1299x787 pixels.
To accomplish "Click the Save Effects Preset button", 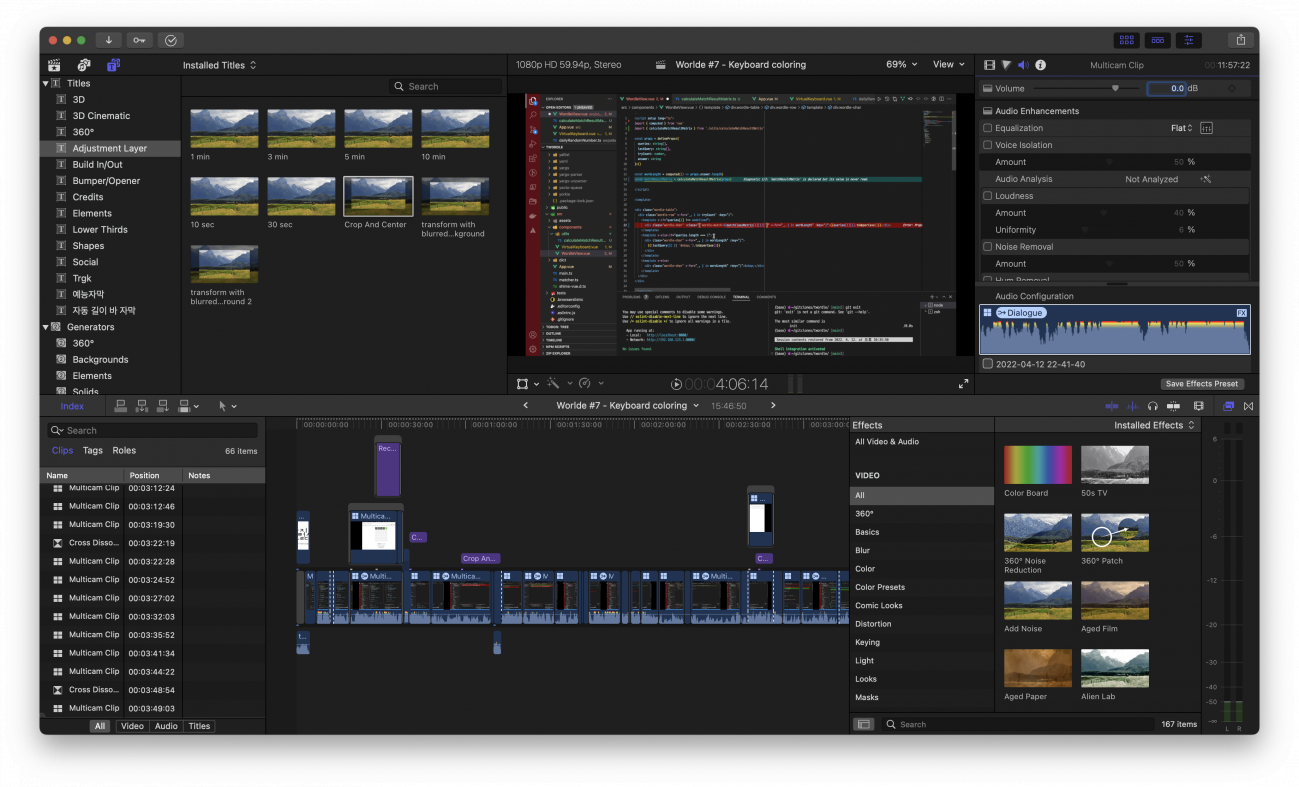I will click(1202, 384).
